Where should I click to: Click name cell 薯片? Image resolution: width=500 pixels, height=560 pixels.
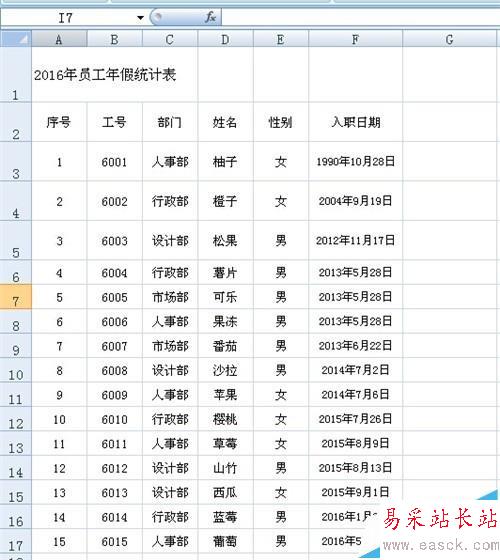pyautogui.click(x=225, y=272)
